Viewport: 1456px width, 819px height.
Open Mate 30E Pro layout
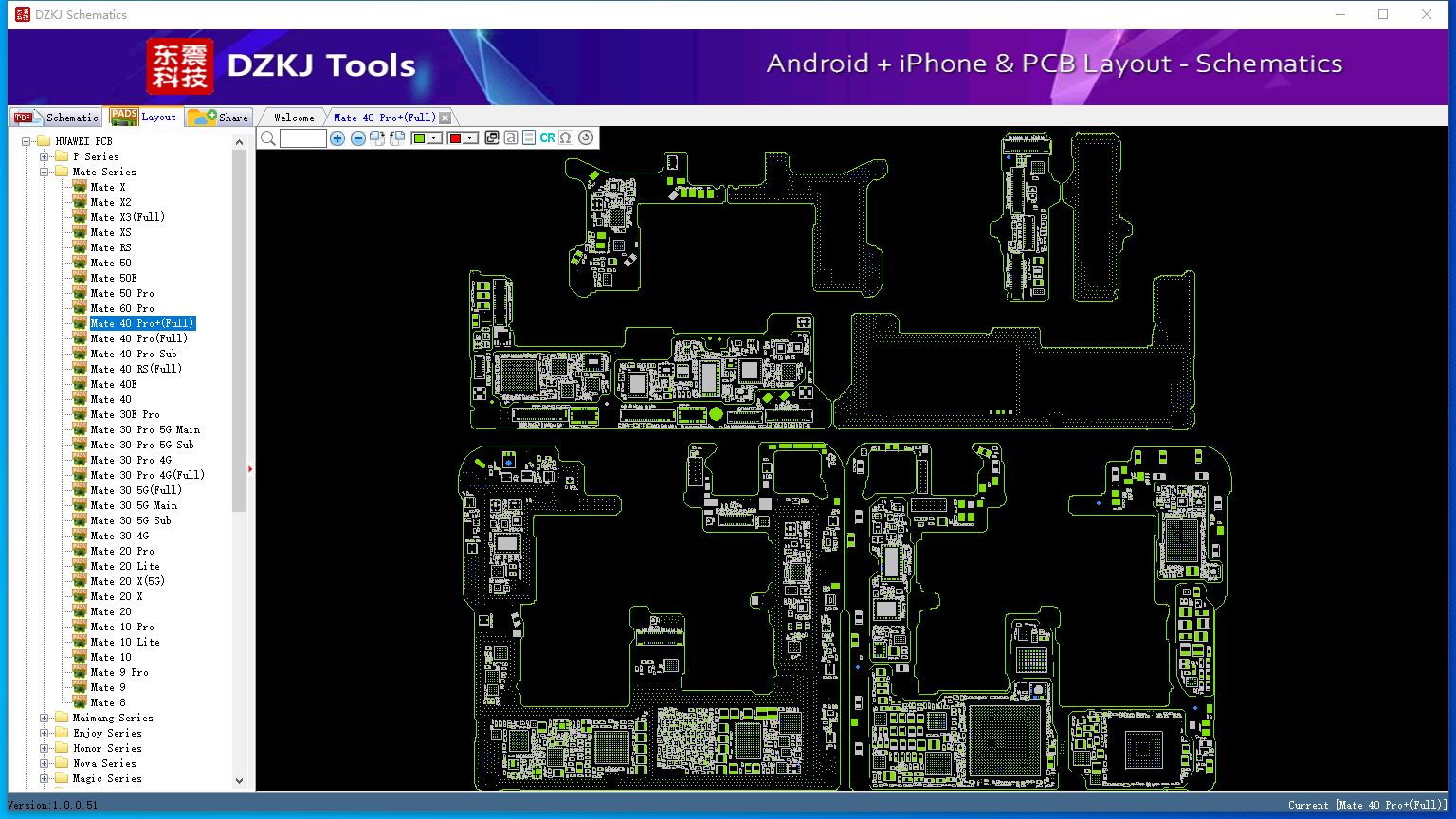[x=125, y=414]
